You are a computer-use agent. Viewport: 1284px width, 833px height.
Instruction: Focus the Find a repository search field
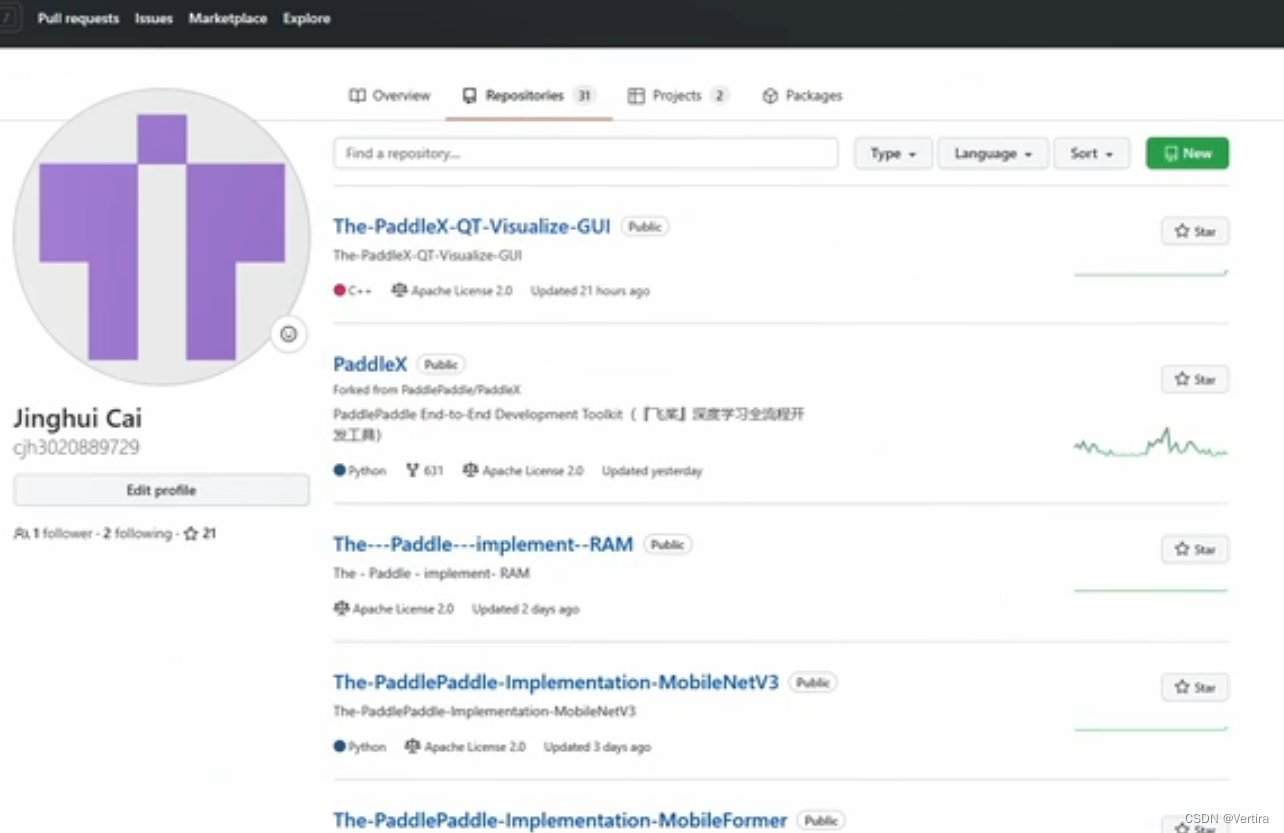point(586,153)
